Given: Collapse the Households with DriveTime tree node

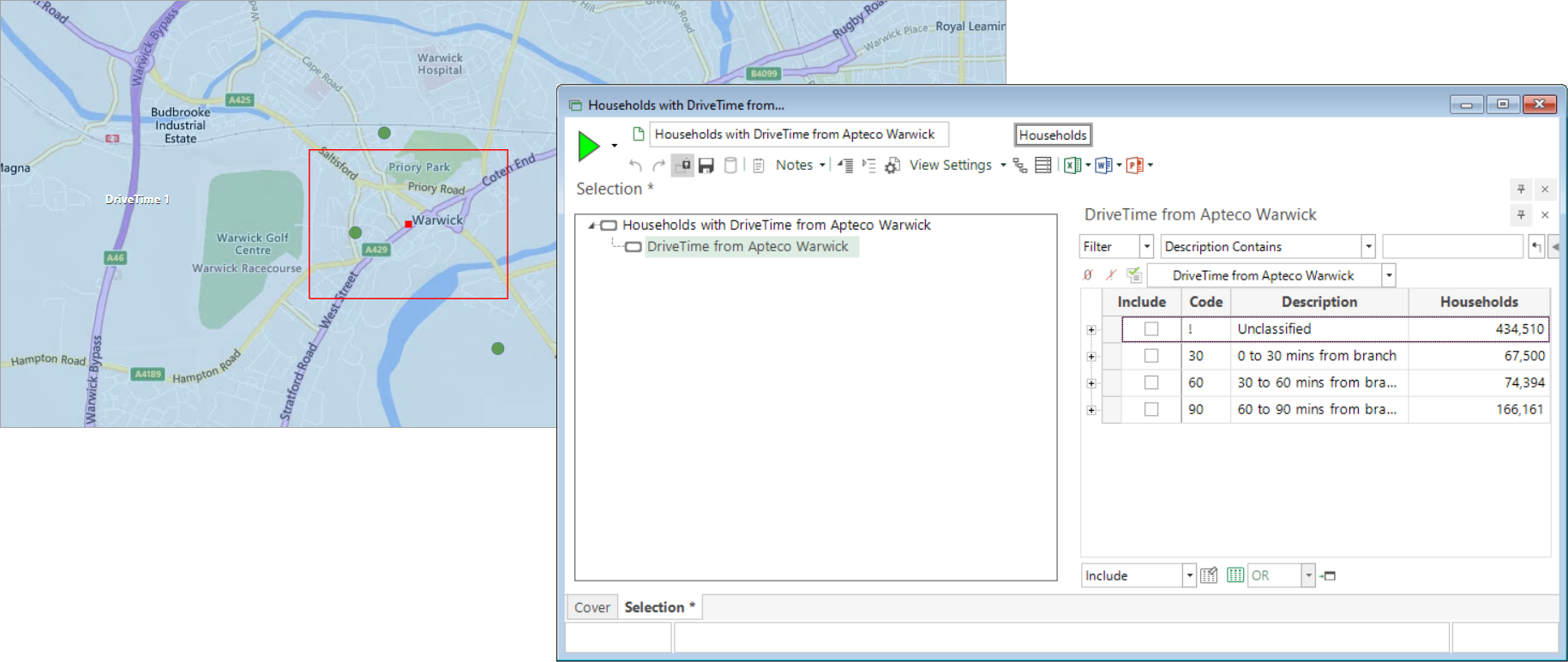Looking at the screenshot, I should click(592, 226).
